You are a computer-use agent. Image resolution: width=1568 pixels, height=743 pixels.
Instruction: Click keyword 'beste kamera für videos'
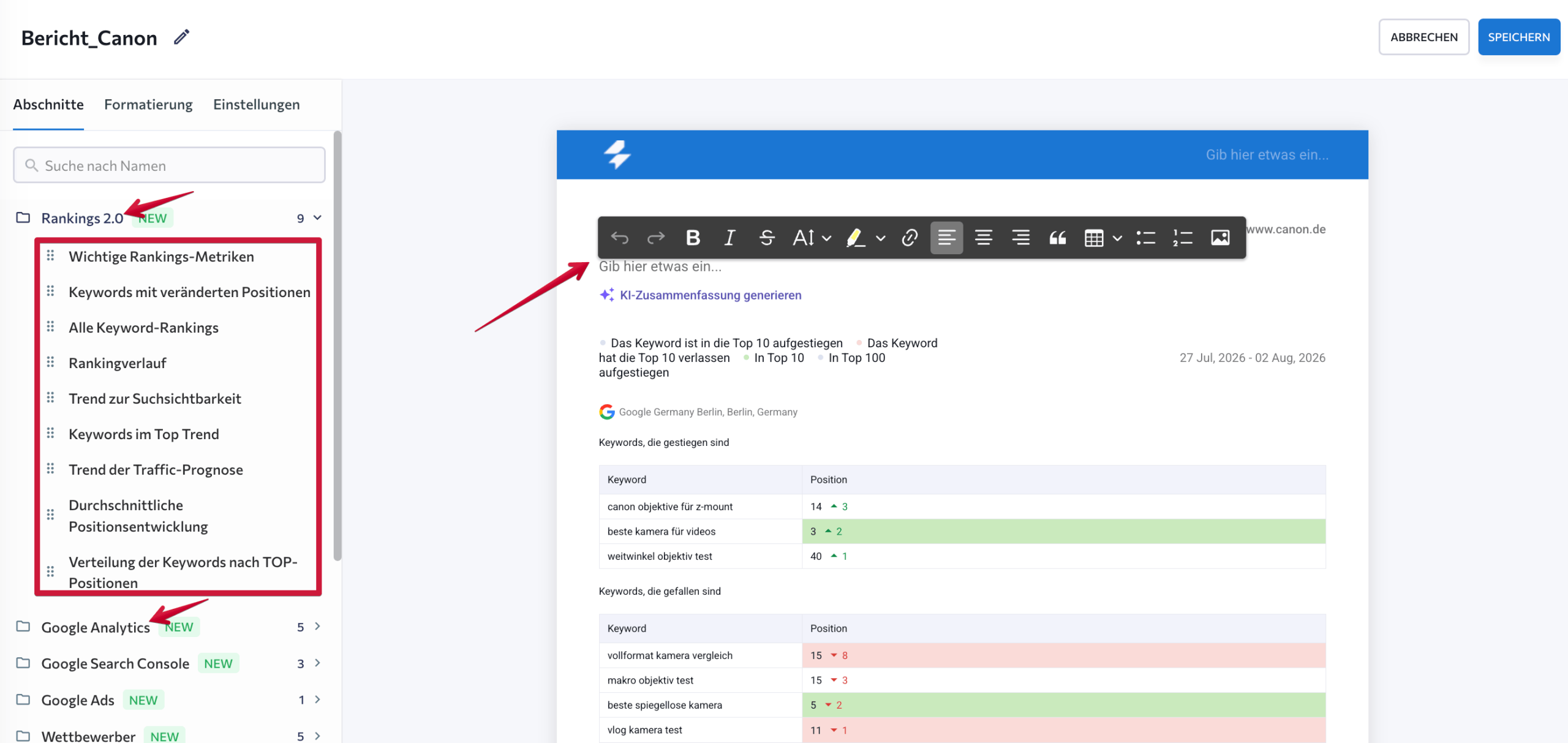click(661, 532)
